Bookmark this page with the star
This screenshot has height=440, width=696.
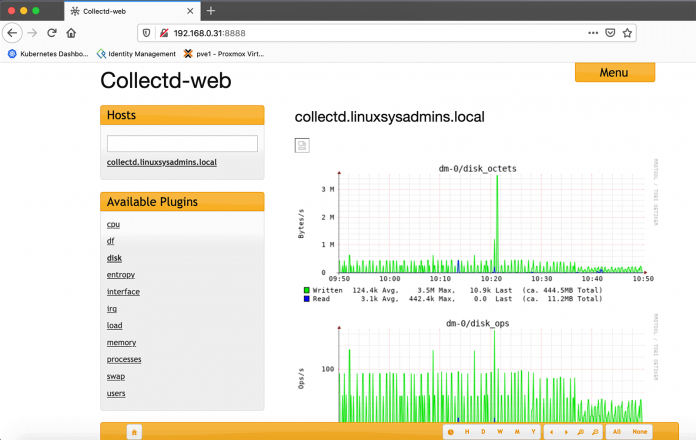point(627,33)
